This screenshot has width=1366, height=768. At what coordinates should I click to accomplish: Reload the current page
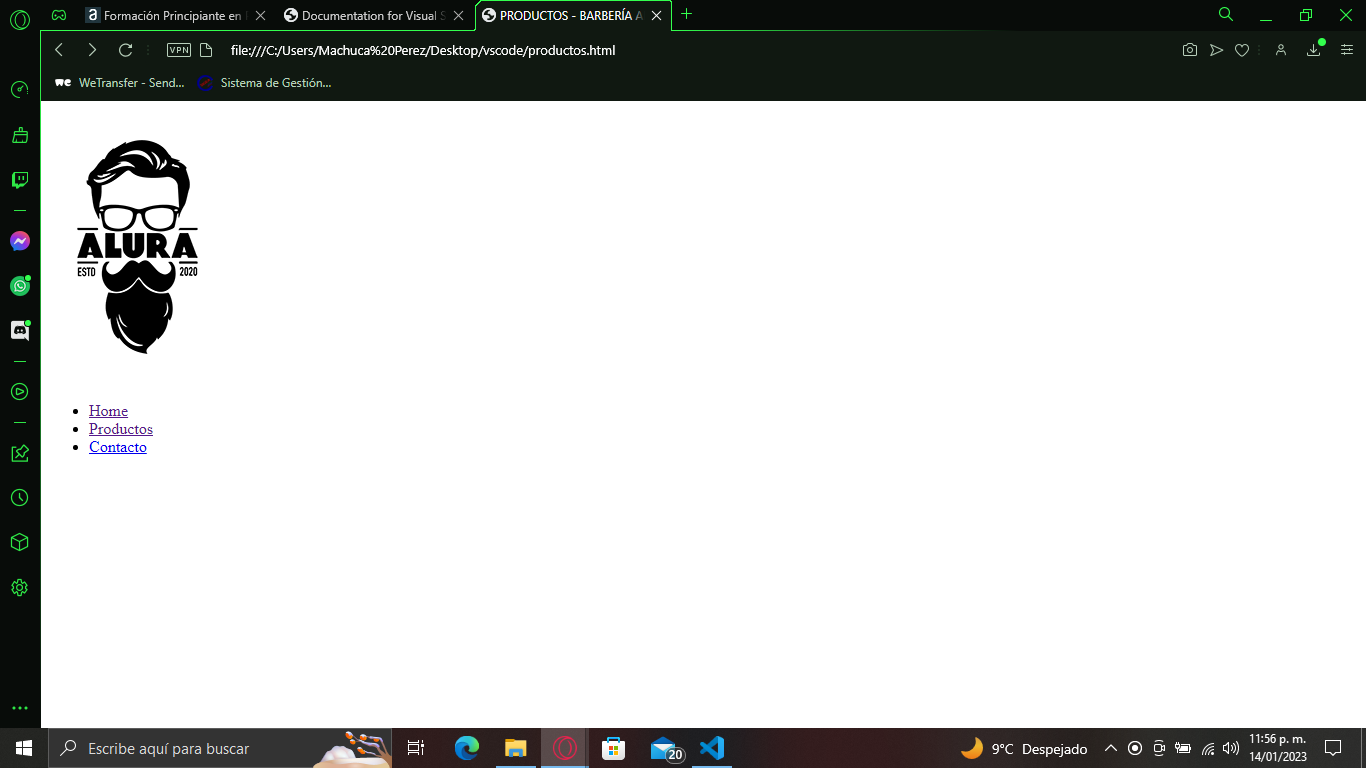[125, 50]
